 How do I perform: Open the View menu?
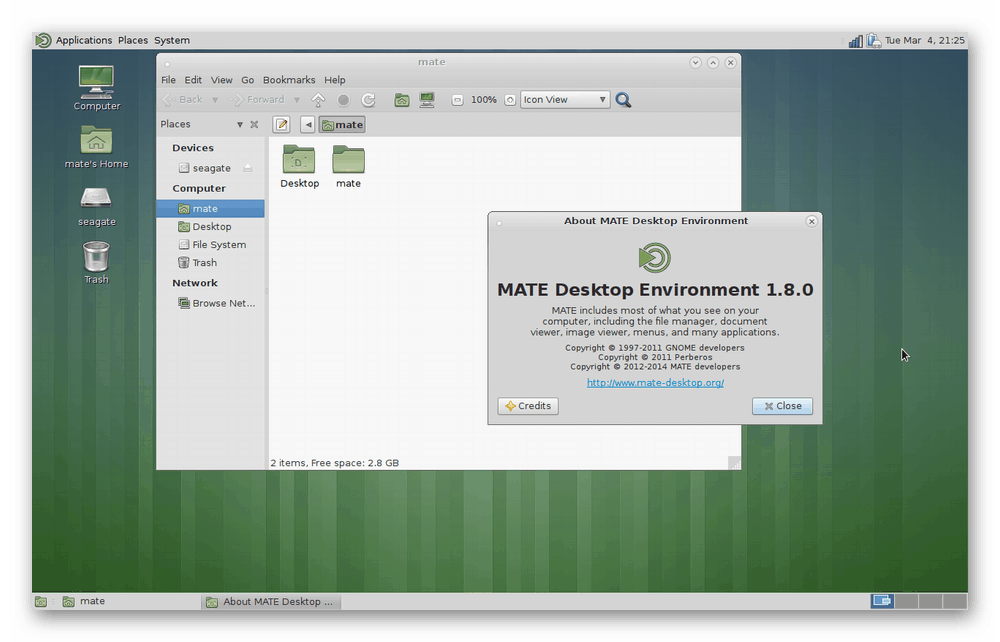221,80
